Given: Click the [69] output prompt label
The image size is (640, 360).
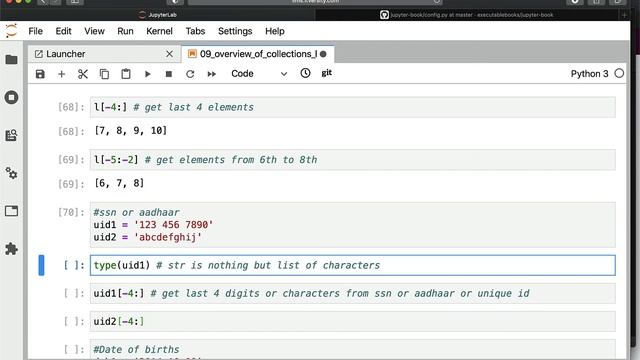Looking at the screenshot, I should tap(71, 184).
